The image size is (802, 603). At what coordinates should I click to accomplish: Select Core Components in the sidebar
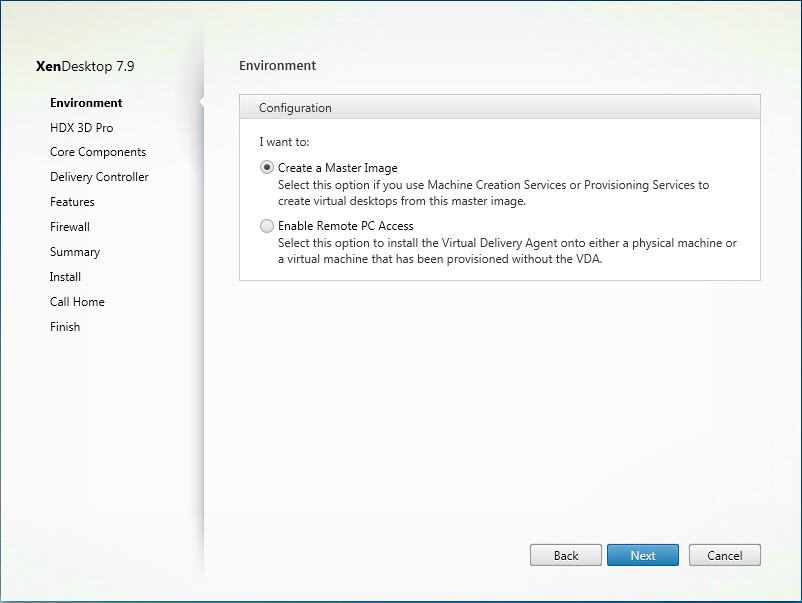98,152
